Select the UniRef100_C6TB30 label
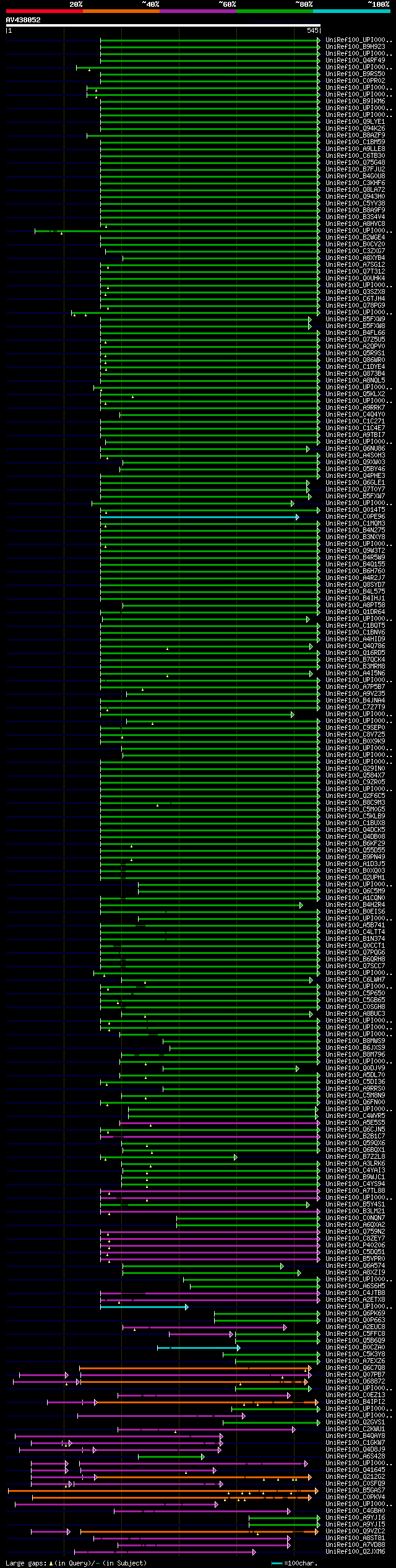This screenshot has height=1568, width=396. [x=355, y=155]
